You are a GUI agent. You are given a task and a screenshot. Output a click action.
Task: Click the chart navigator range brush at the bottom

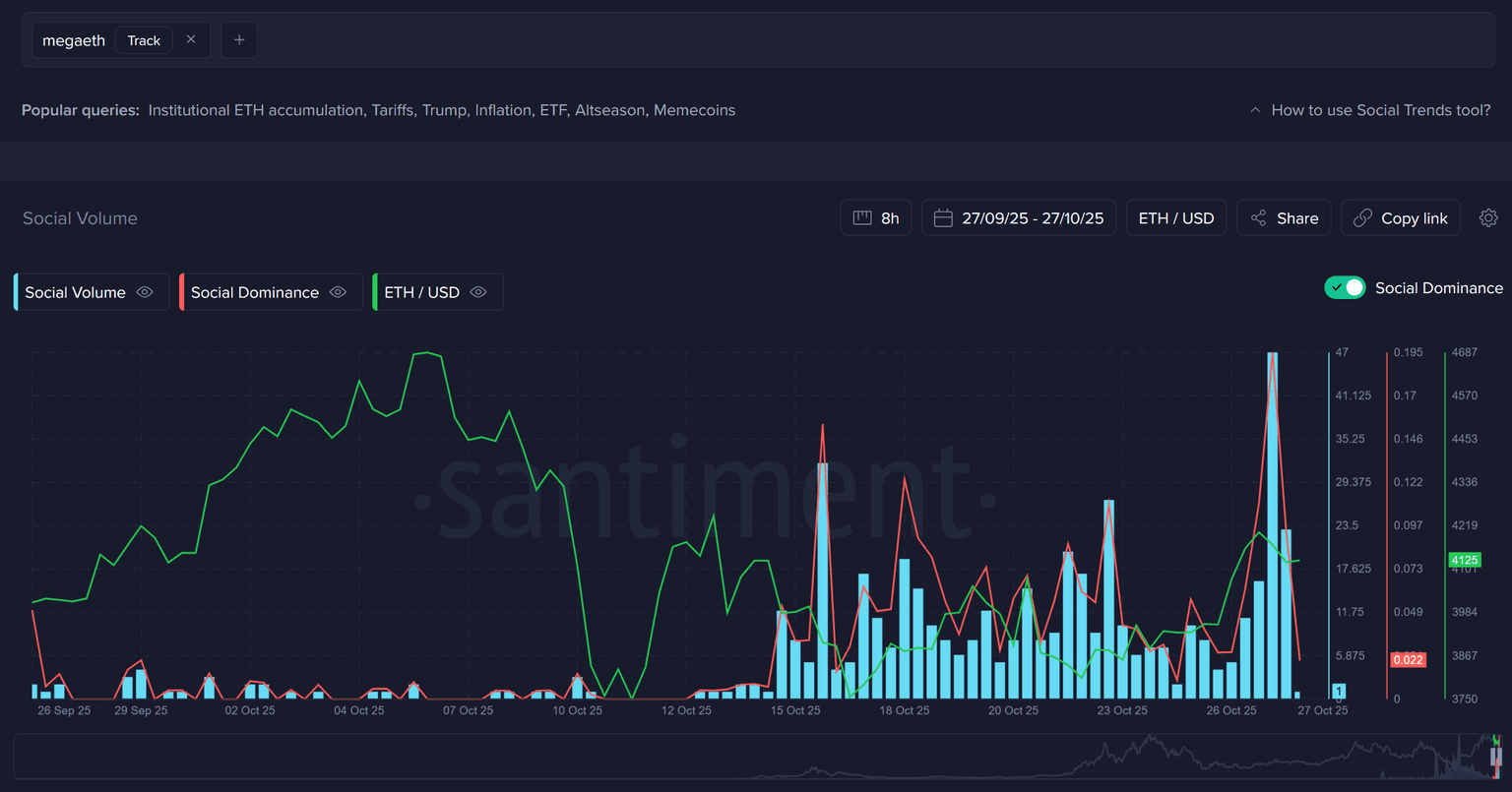click(1495, 758)
